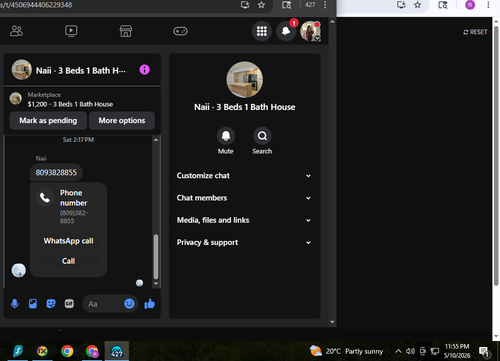Send a thumbs-up like
The width and height of the screenshot is (500, 361).
click(150, 304)
